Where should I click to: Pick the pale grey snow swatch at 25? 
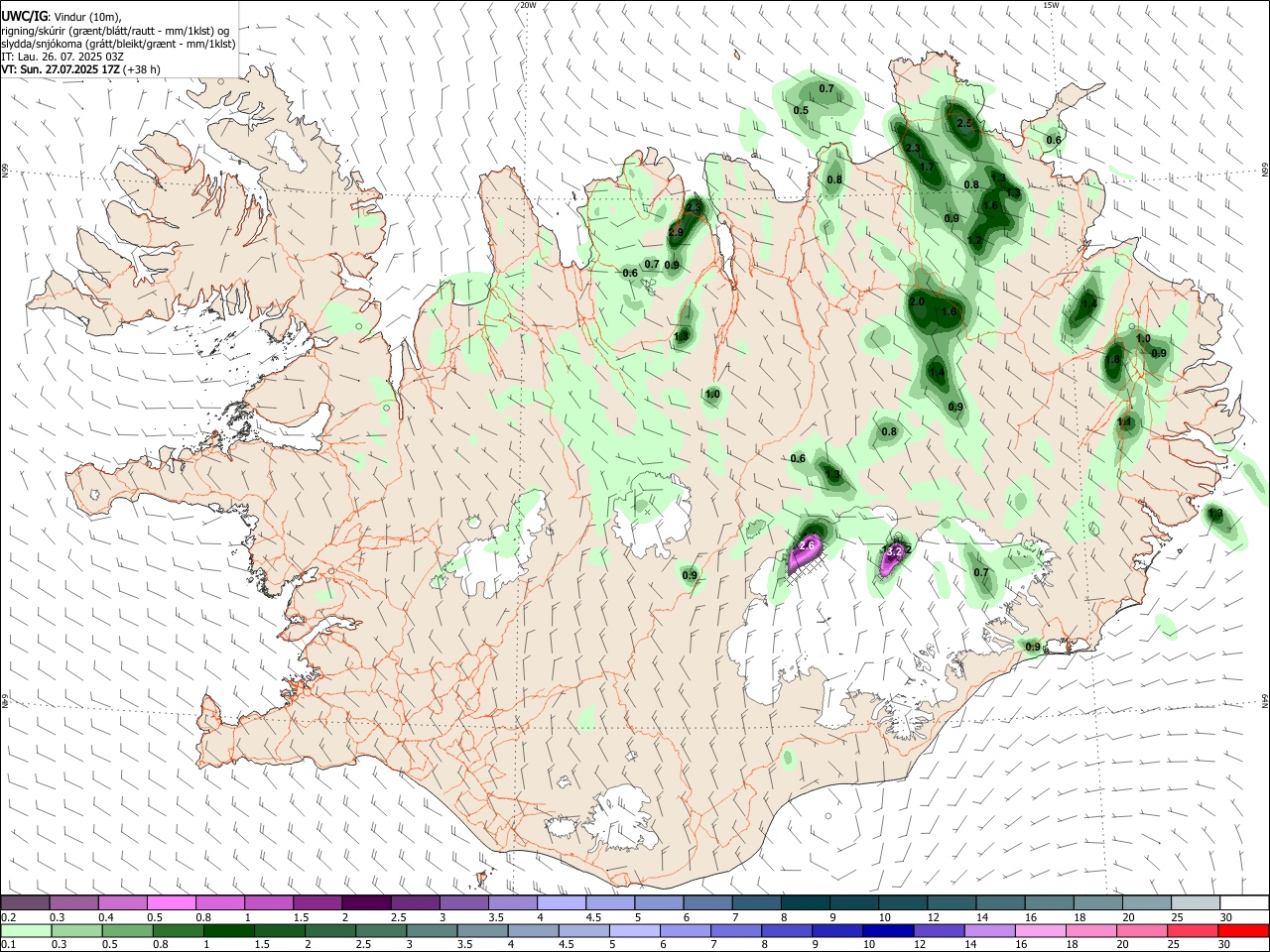1196,903
